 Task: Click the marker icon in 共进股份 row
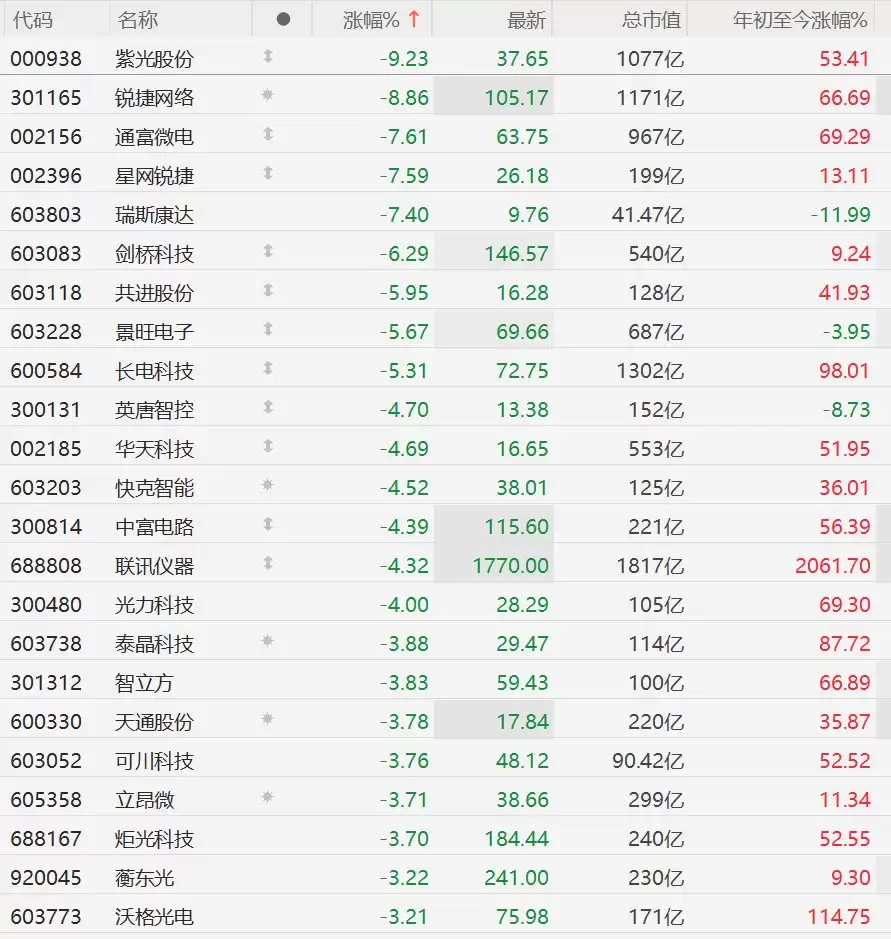click(x=268, y=290)
